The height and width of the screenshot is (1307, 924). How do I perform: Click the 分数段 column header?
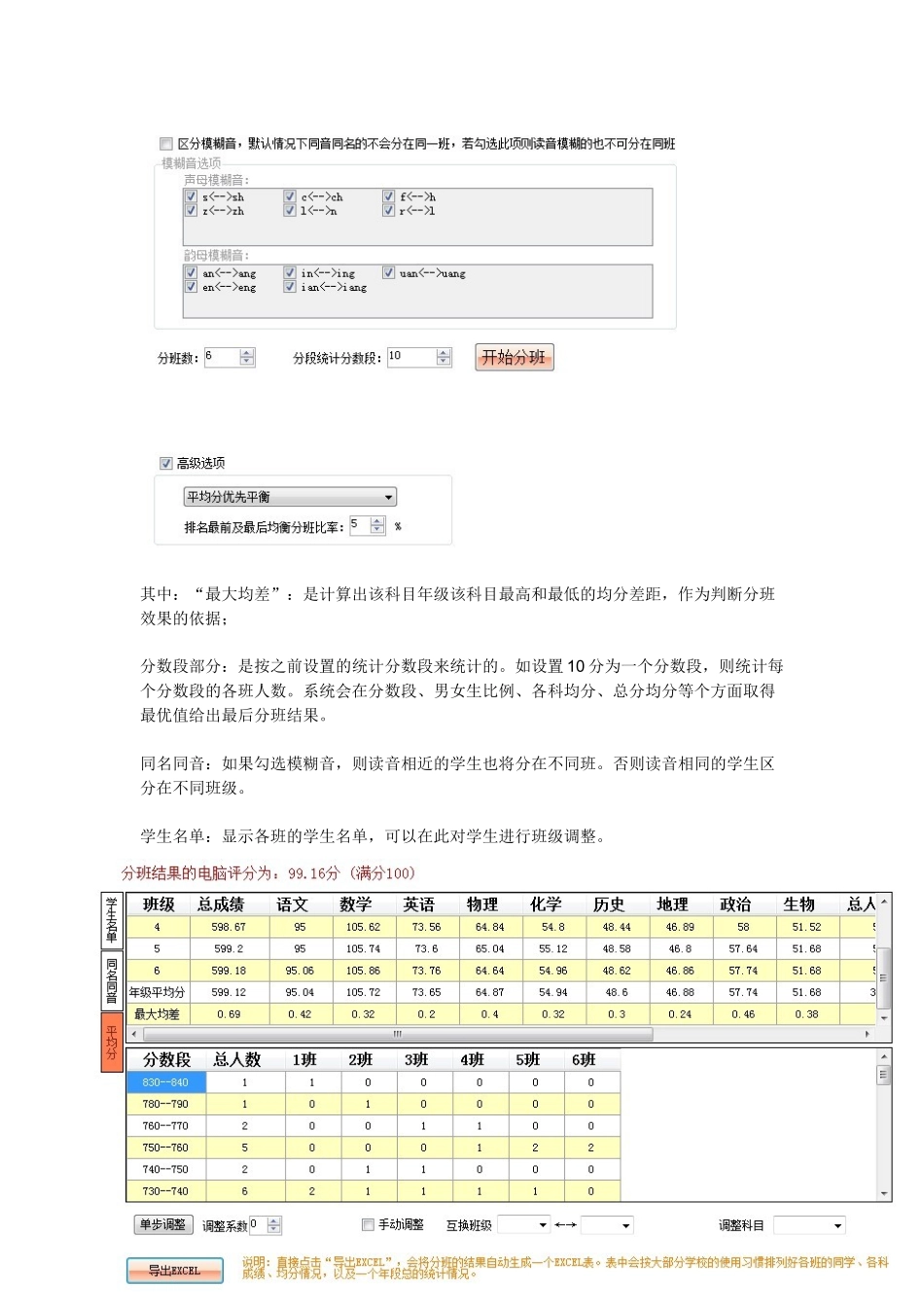pyautogui.click(x=167, y=1060)
